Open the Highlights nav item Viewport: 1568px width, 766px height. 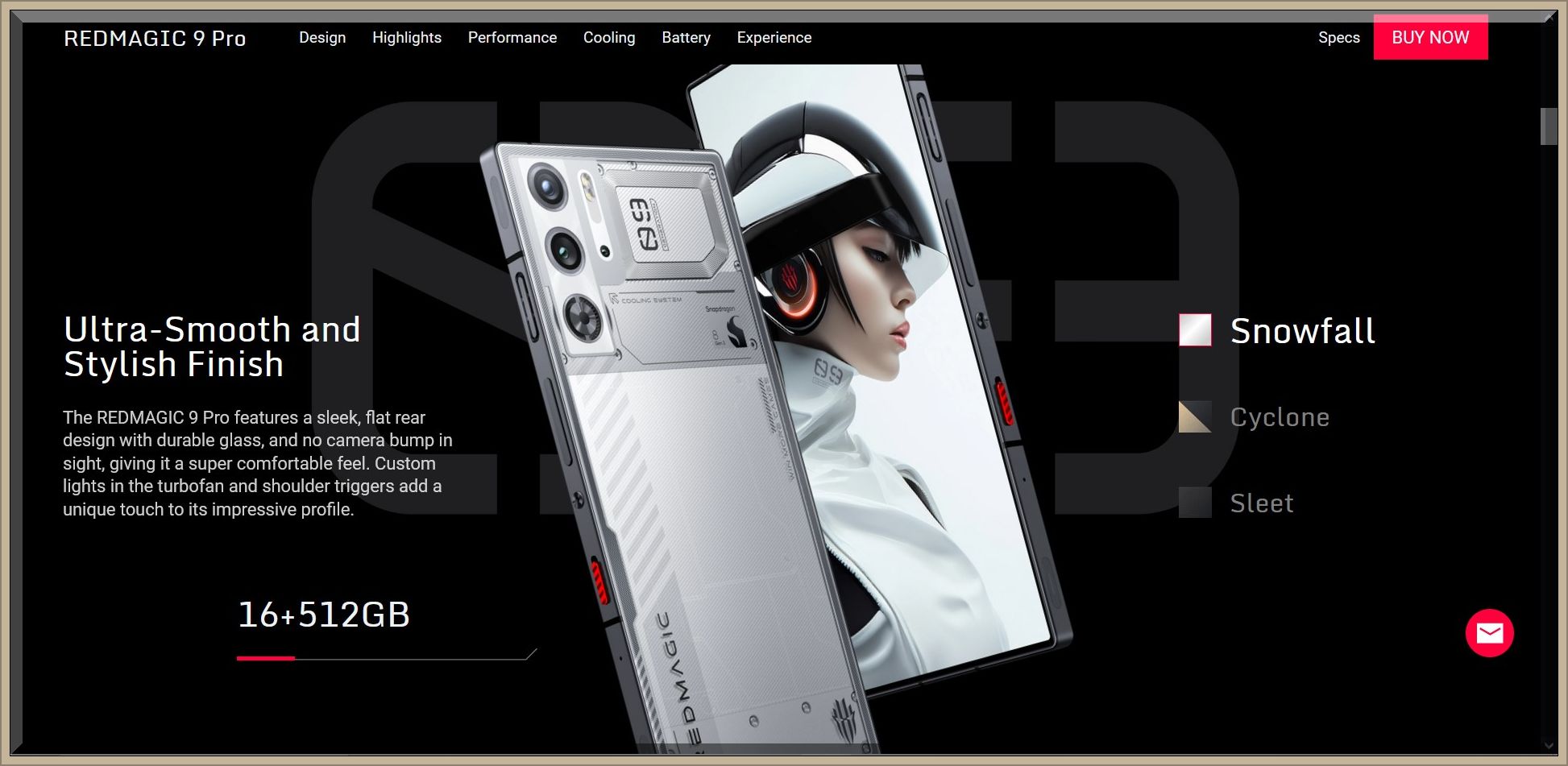click(x=407, y=38)
